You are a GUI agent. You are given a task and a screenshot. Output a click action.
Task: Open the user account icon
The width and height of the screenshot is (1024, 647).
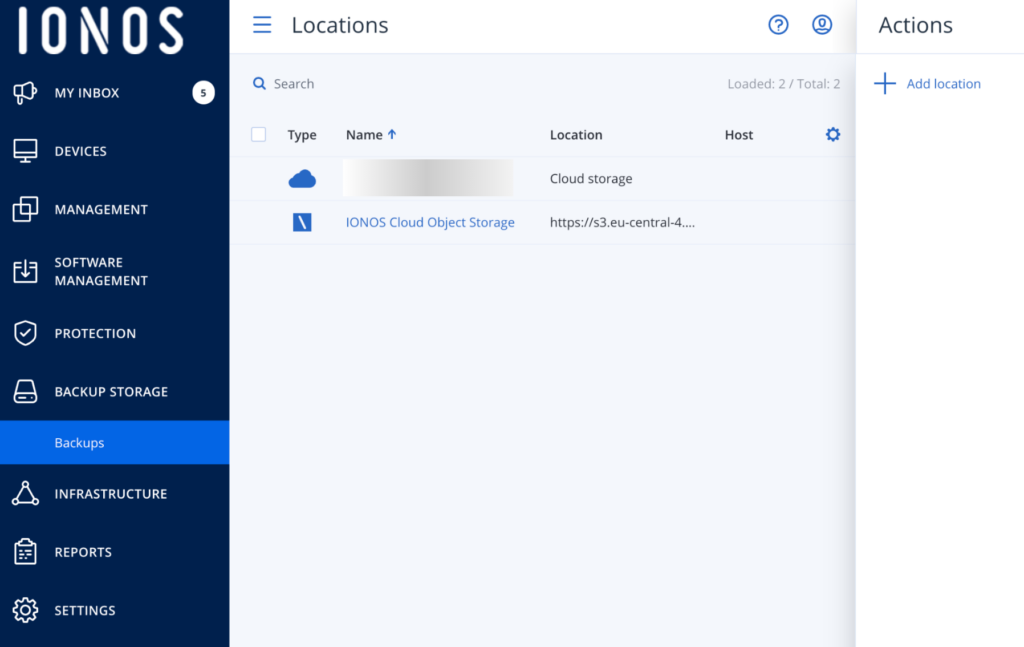[822, 24]
